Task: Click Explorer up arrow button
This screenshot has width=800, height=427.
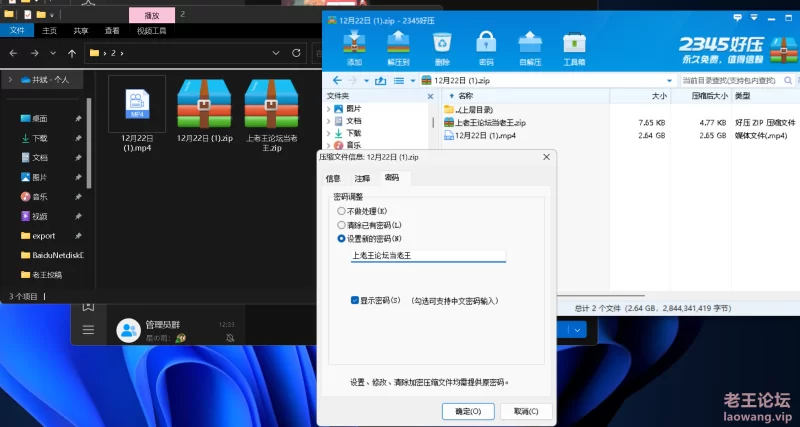Action: 72,53
